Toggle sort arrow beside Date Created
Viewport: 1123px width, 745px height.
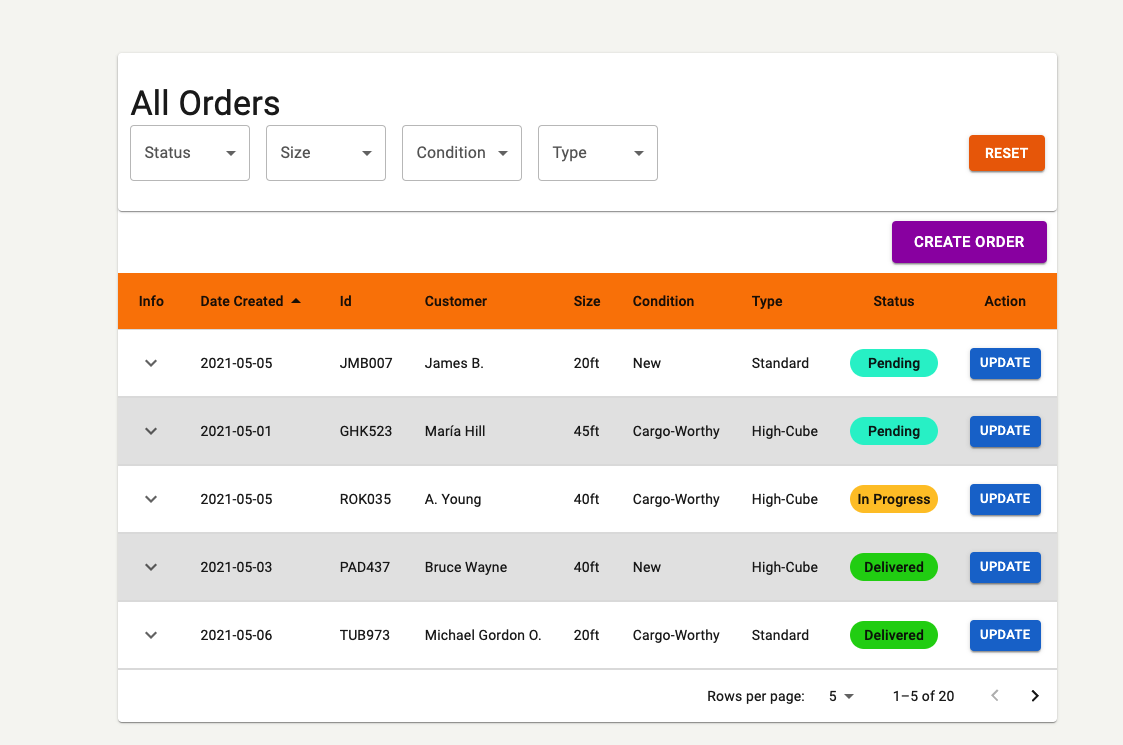tap(296, 301)
